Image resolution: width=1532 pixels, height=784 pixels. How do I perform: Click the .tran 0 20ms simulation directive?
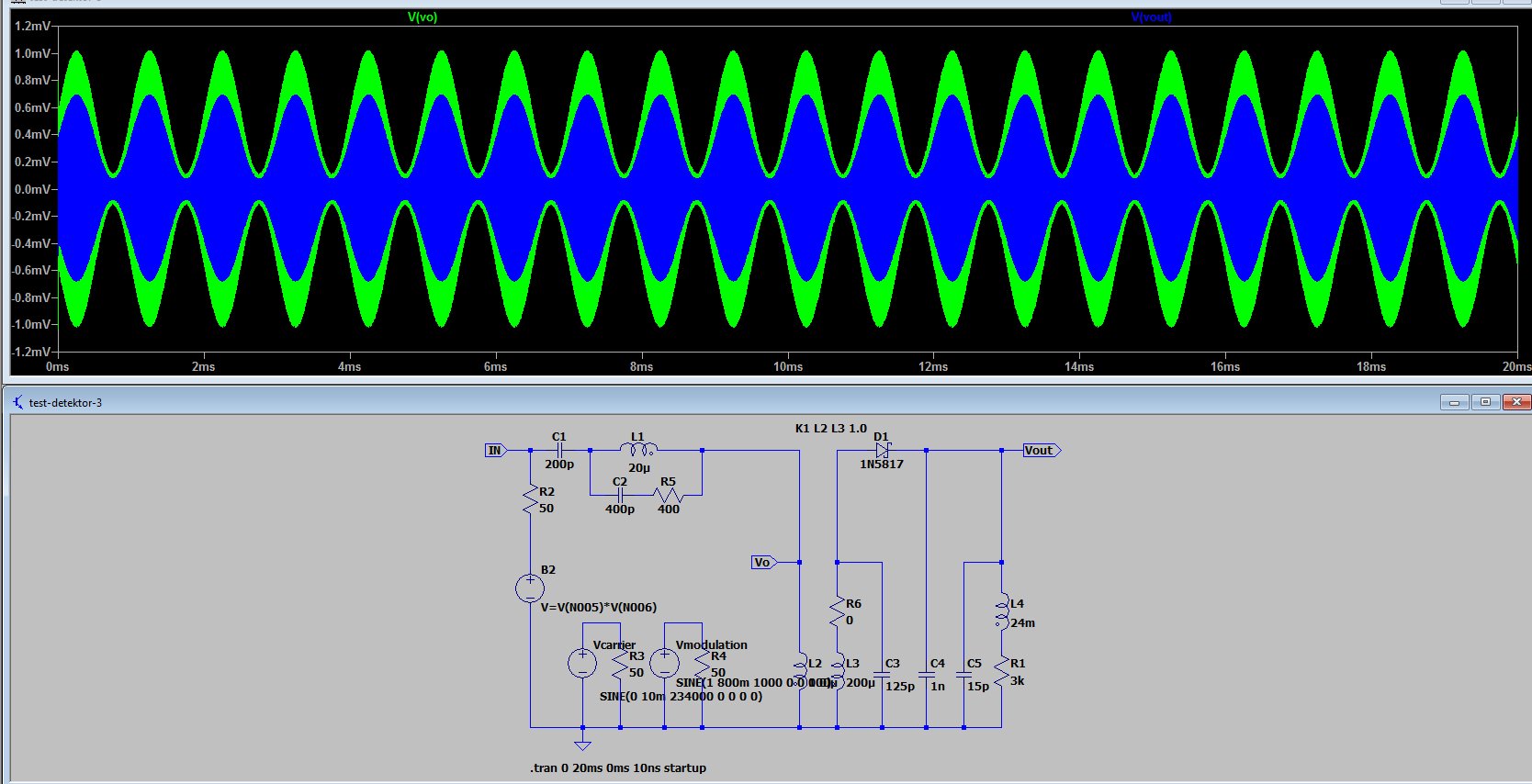(x=617, y=768)
